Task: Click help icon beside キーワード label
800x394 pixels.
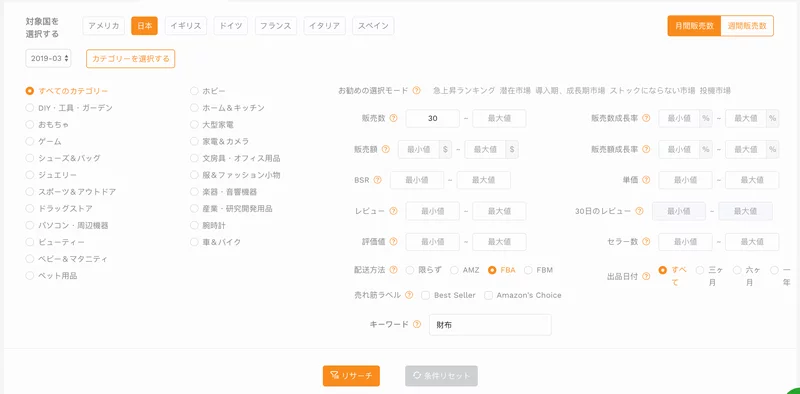Action: point(417,324)
